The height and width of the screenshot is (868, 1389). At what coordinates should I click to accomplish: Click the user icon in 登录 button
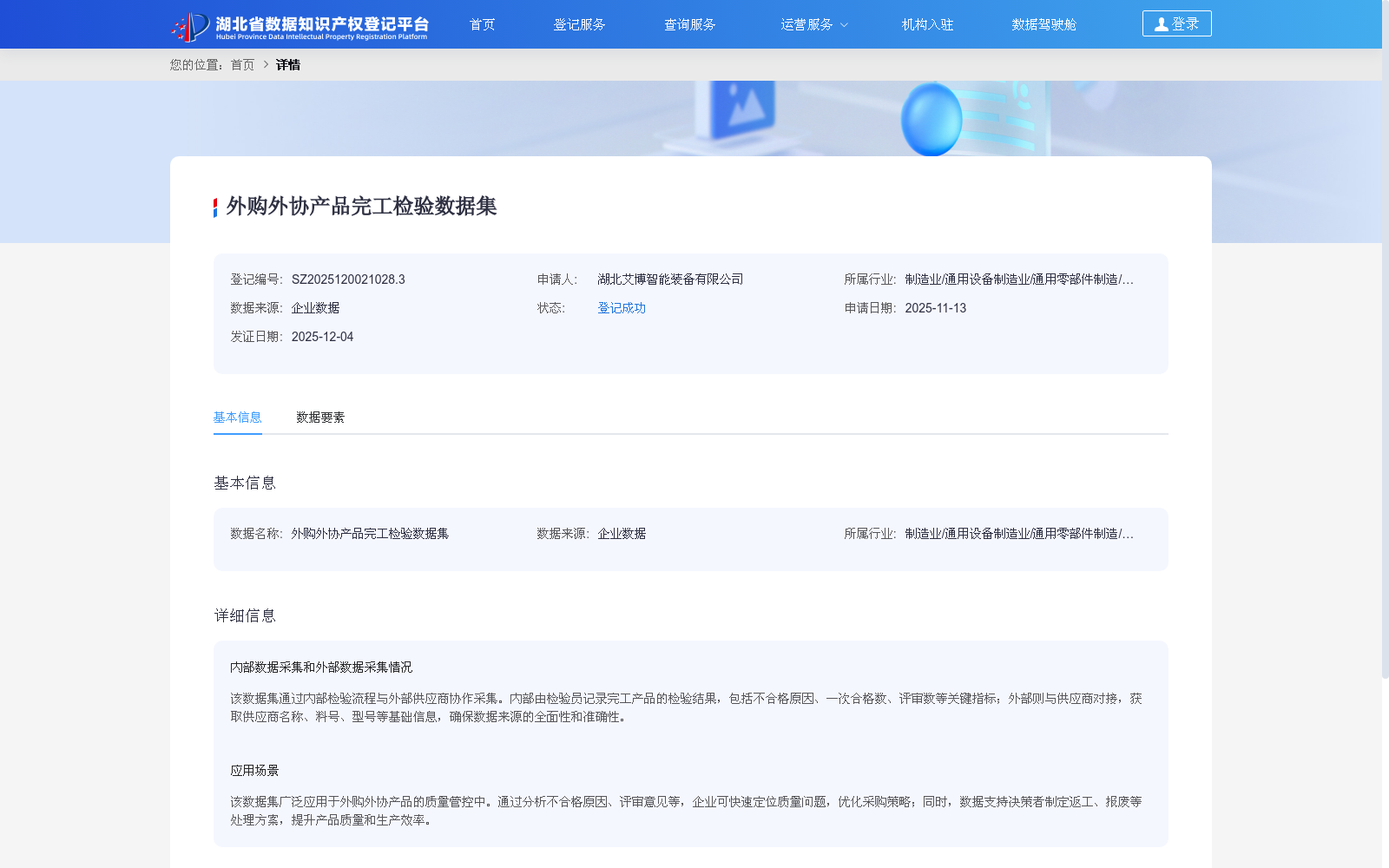pos(1162,24)
